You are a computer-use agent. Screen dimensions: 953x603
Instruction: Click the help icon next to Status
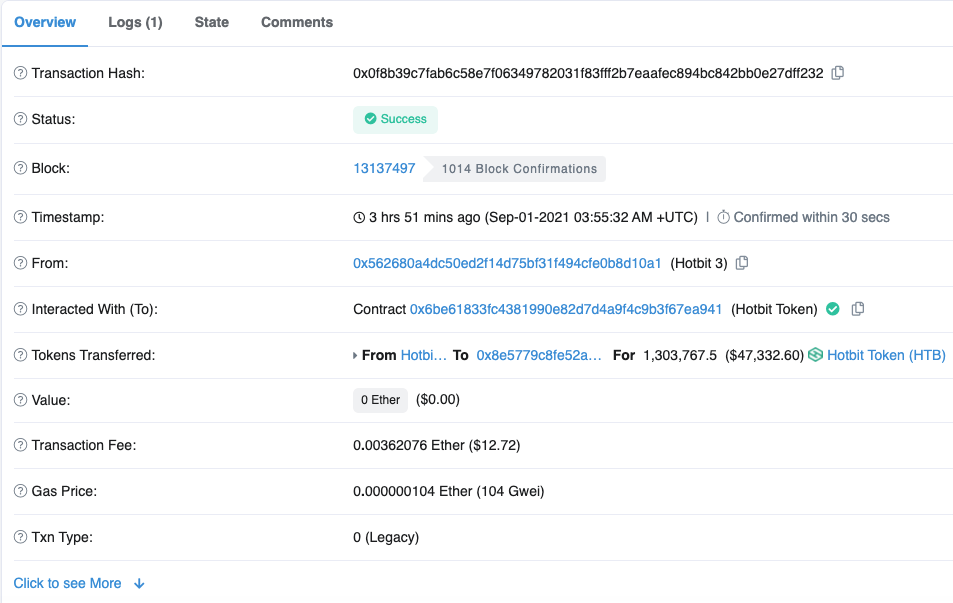point(20,119)
